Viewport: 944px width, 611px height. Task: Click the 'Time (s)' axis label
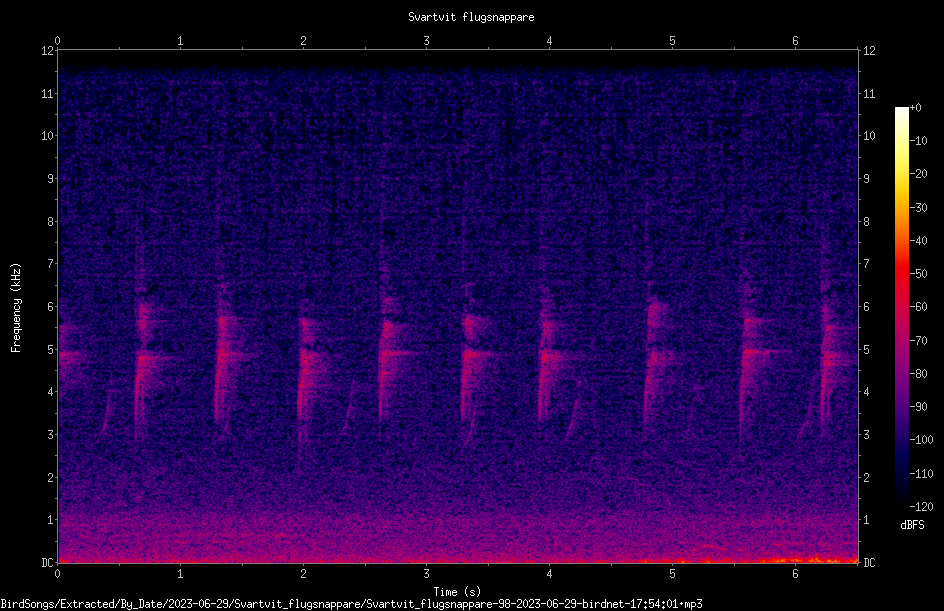pos(457,592)
